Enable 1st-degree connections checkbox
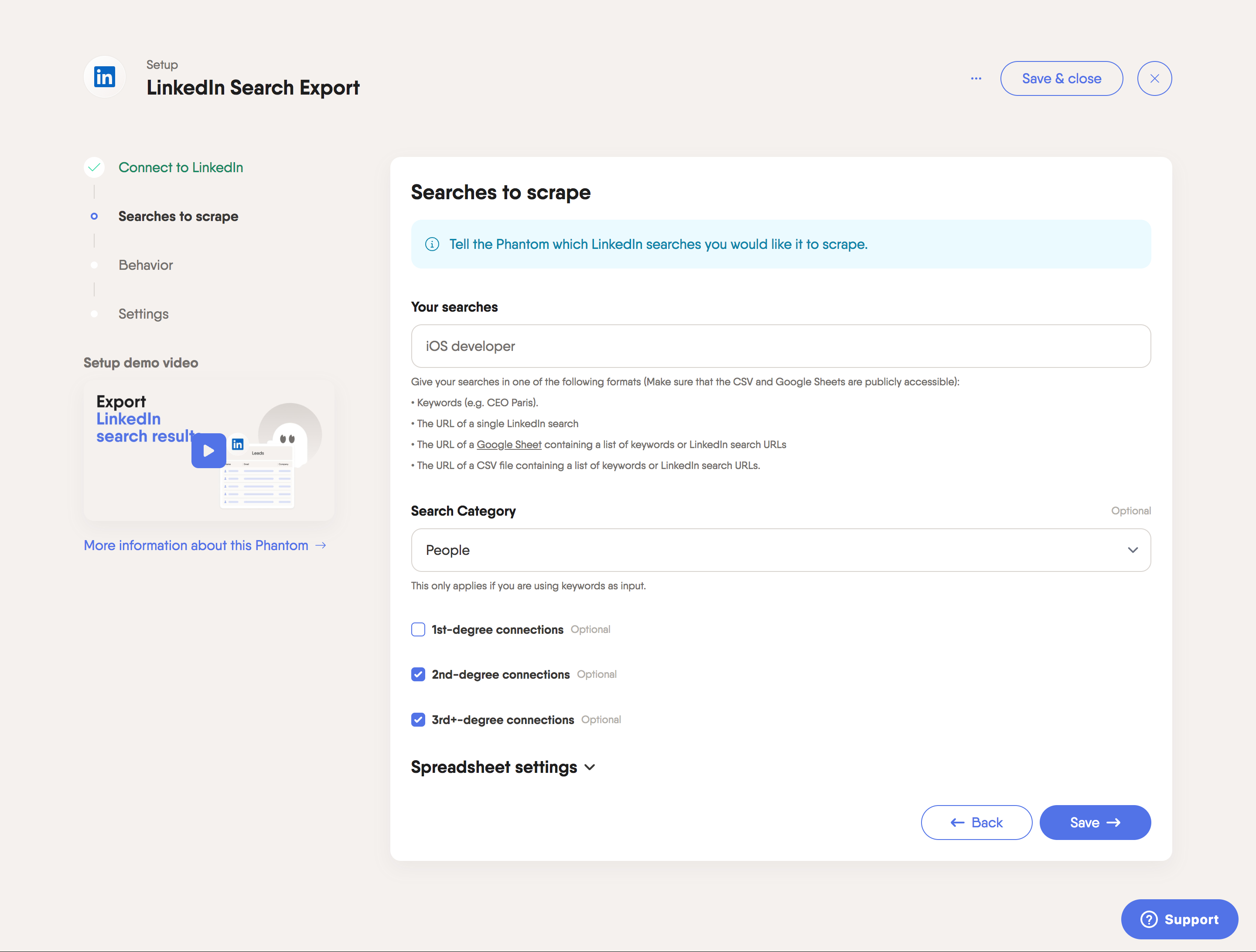This screenshot has width=1256, height=952. pyautogui.click(x=418, y=629)
